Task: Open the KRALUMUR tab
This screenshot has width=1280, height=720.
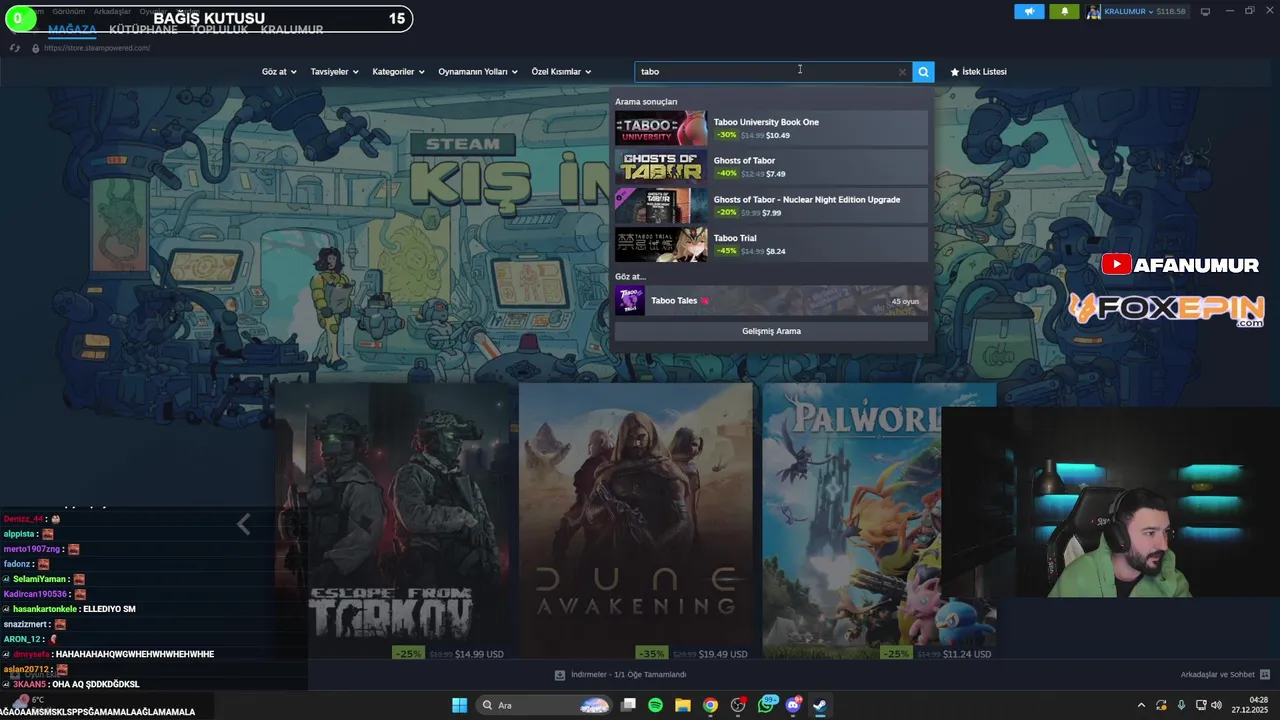Action: [x=292, y=30]
